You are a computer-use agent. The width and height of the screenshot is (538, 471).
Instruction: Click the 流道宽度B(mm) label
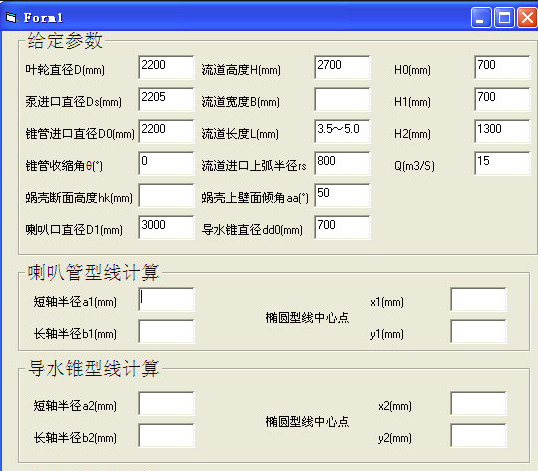click(x=241, y=102)
